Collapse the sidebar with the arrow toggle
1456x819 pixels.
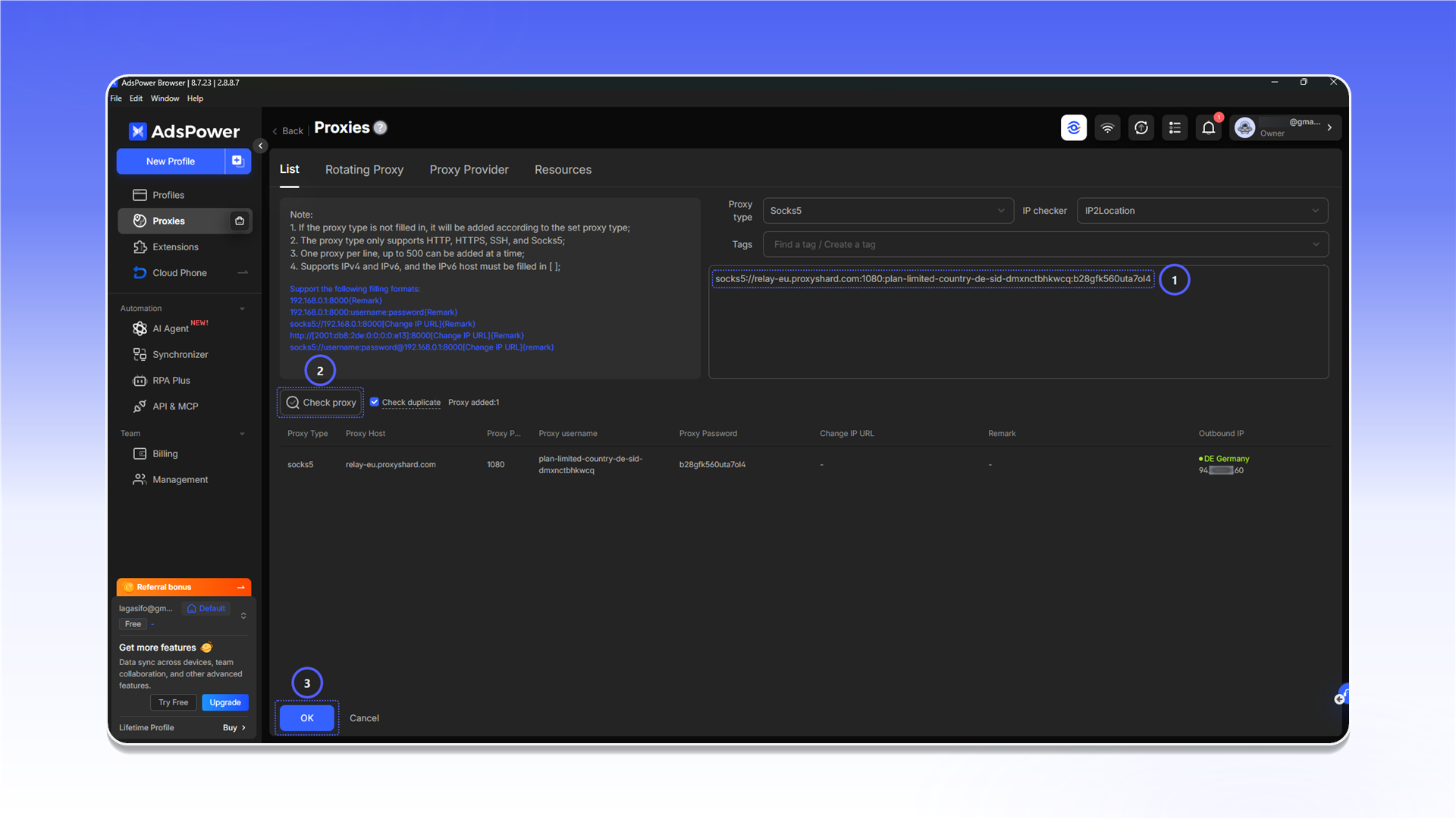tap(260, 146)
